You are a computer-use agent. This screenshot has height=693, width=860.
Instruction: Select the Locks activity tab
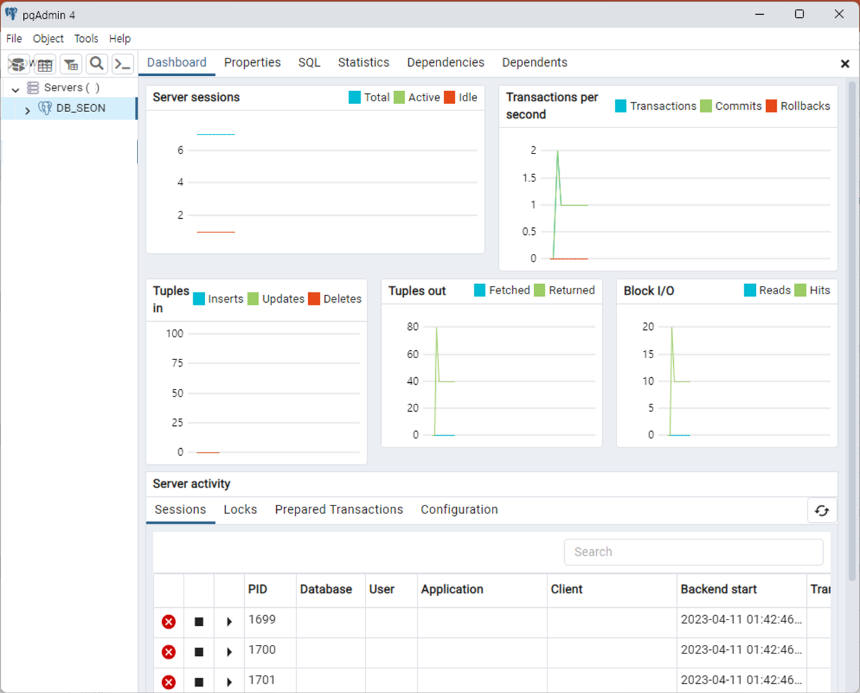click(240, 509)
